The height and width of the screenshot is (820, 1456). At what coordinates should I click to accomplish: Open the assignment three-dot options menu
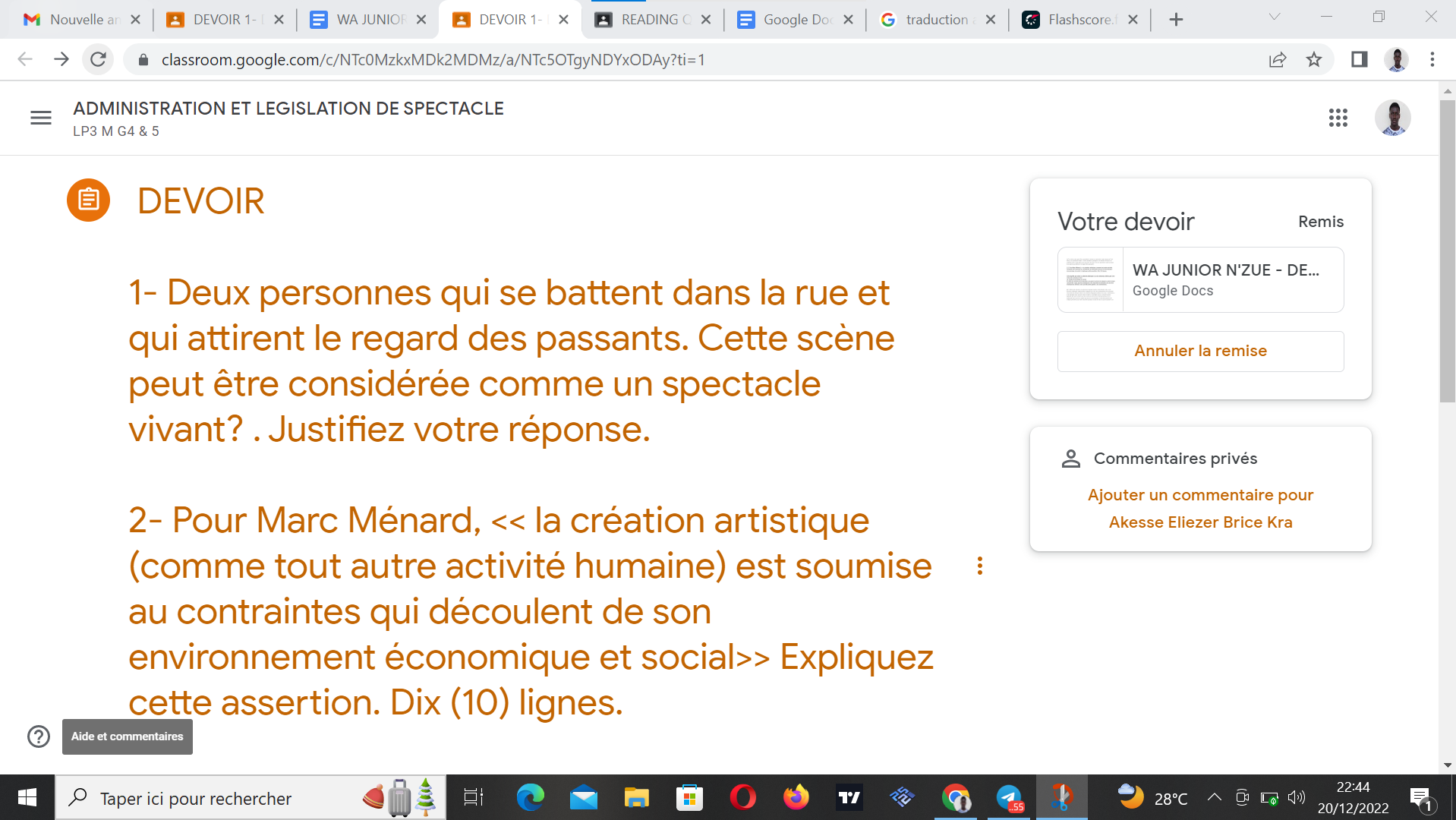(x=980, y=566)
